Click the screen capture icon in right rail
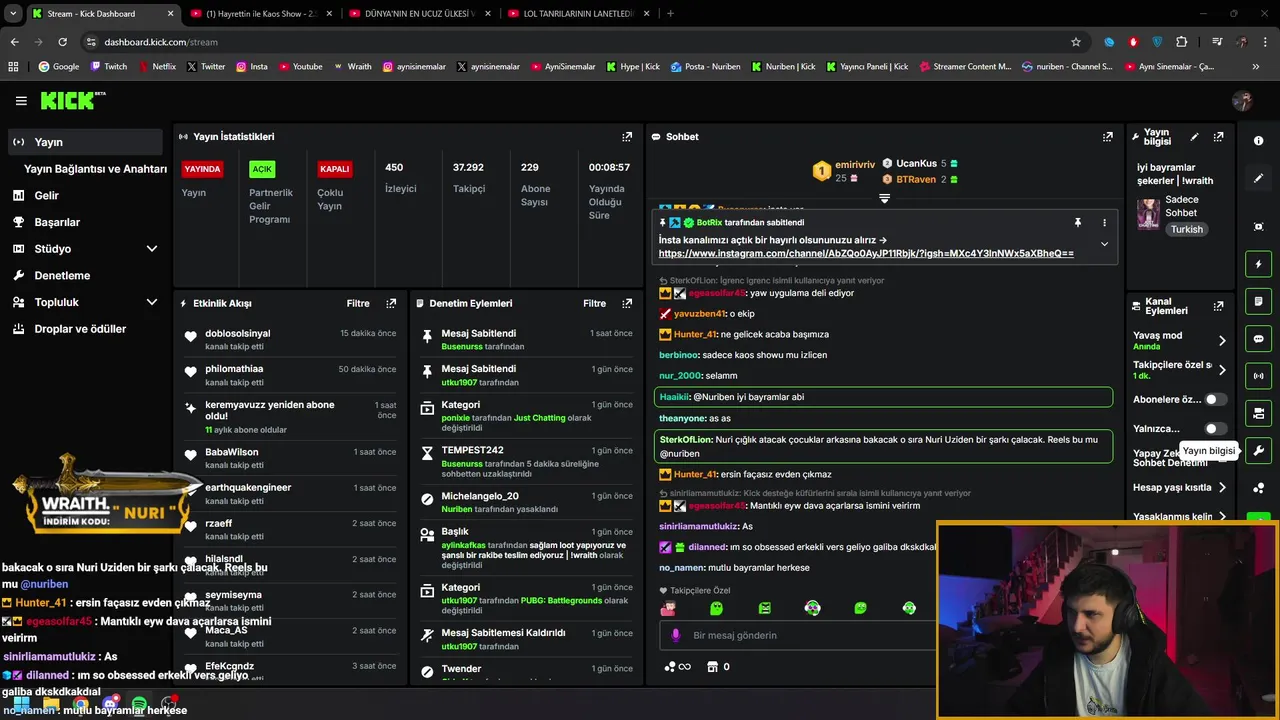The height and width of the screenshot is (720, 1280). click(1258, 227)
